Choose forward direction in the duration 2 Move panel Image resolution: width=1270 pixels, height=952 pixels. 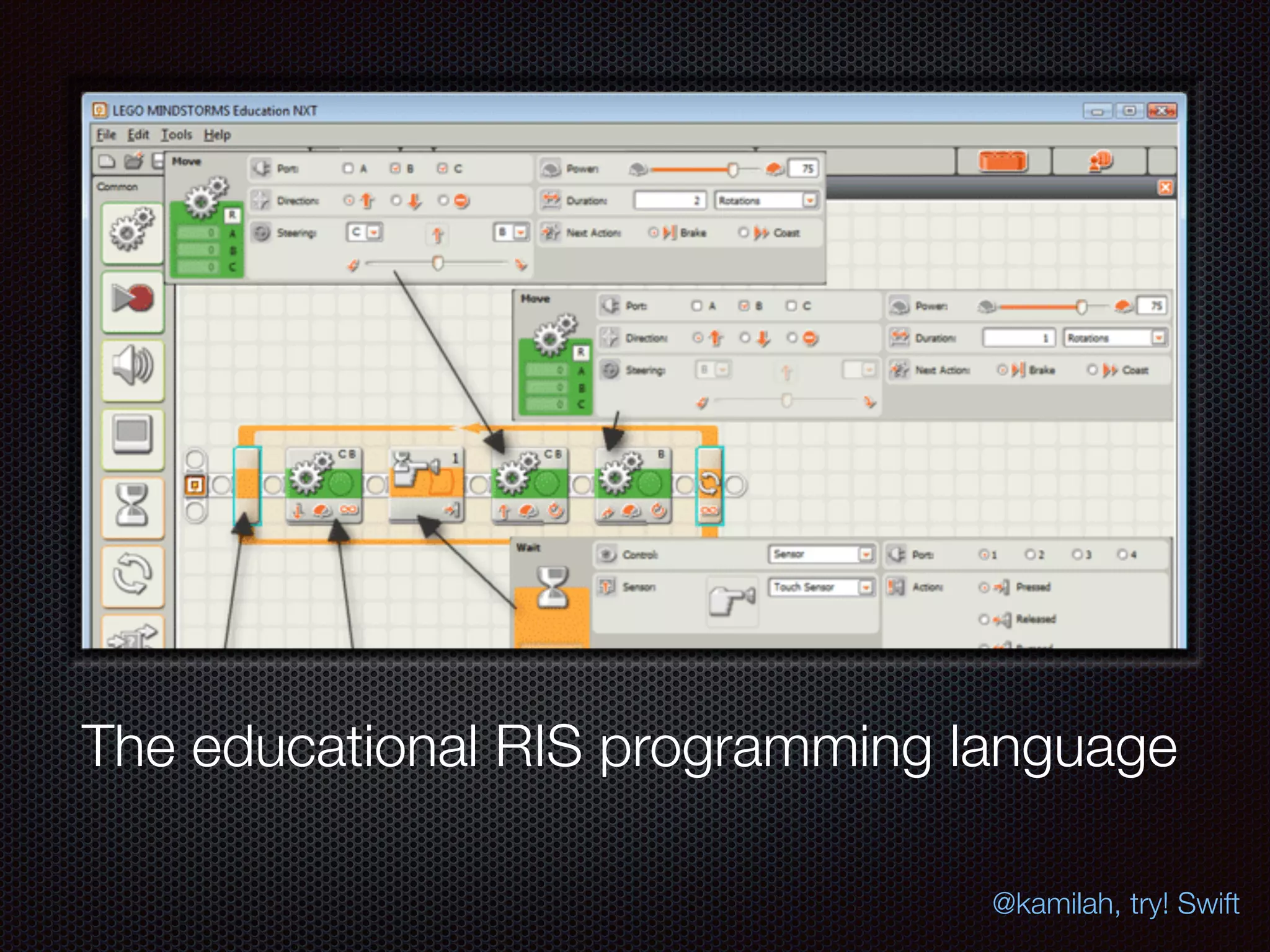(349, 200)
